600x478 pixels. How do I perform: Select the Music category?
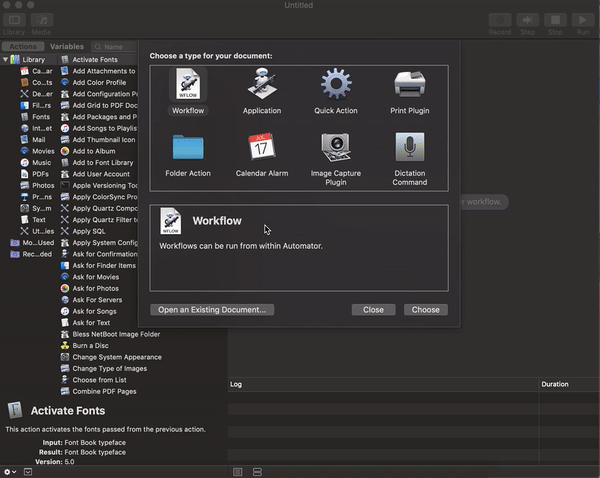pyautogui.click(x=36, y=163)
